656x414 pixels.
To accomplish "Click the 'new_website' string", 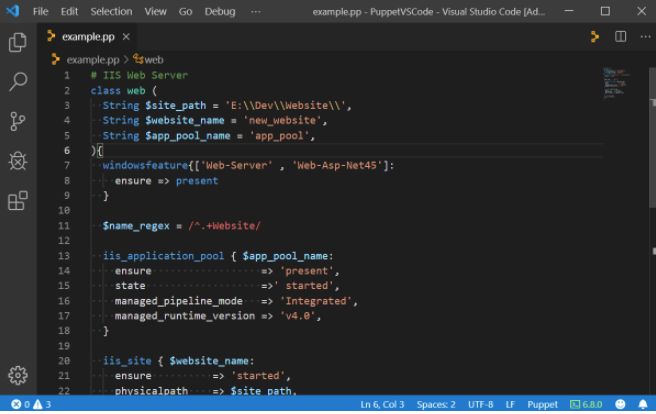I will 282,120.
